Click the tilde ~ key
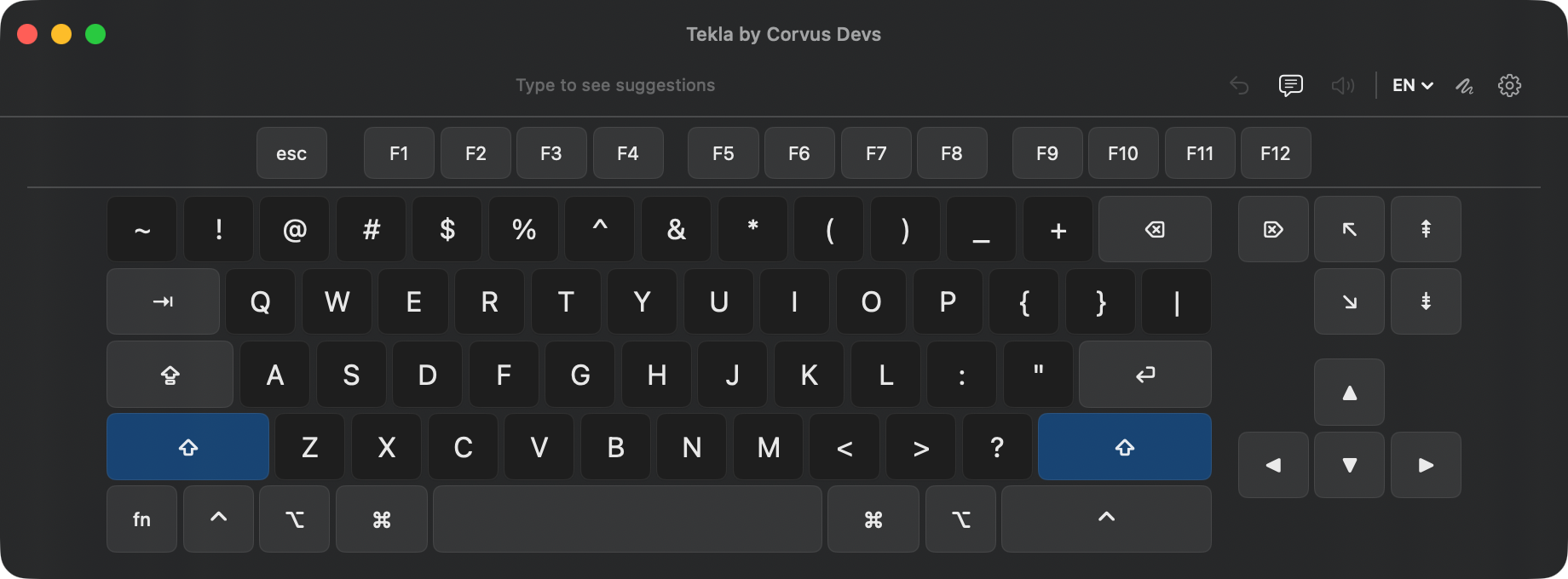Image resolution: width=1568 pixels, height=579 pixels. pos(141,229)
